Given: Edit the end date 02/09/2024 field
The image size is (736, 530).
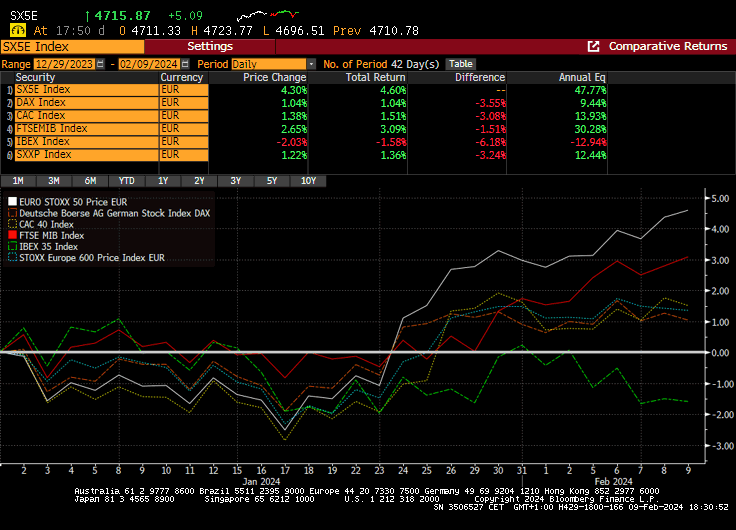Looking at the screenshot, I should [149, 64].
